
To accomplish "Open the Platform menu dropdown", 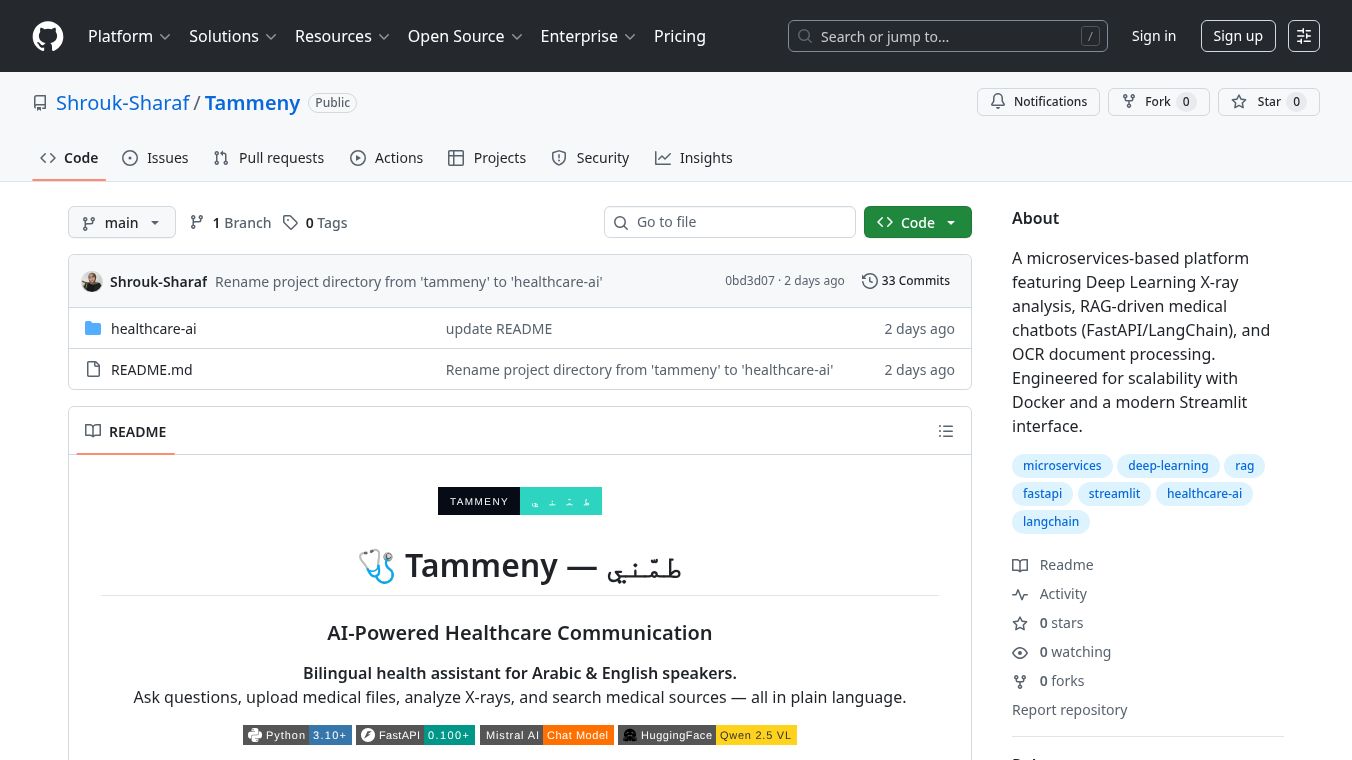I will click(x=129, y=36).
